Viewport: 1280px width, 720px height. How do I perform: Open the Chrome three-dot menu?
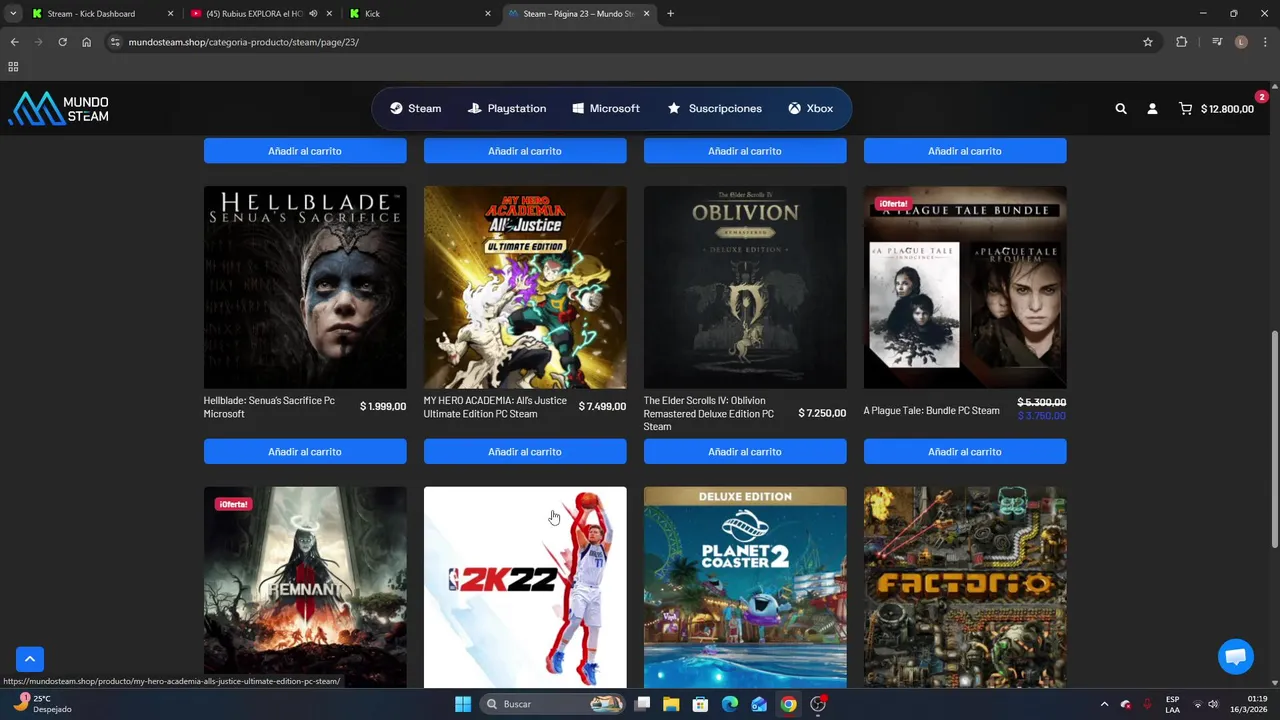(x=1265, y=42)
